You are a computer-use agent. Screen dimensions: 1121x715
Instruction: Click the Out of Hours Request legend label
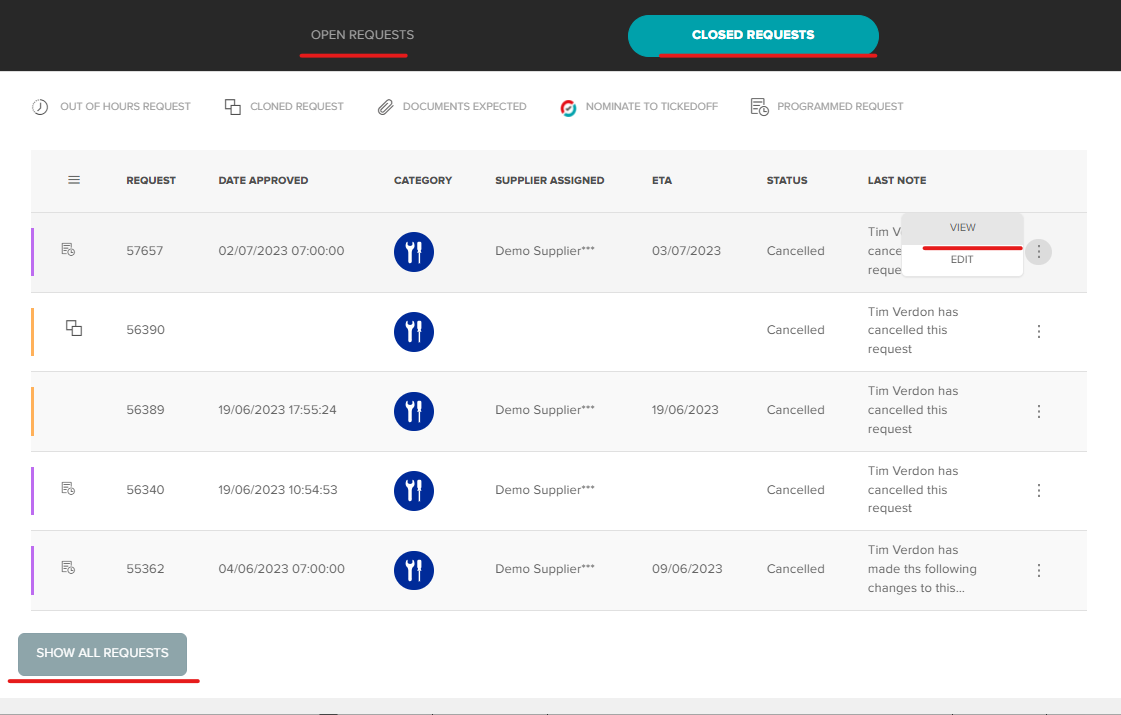125,107
